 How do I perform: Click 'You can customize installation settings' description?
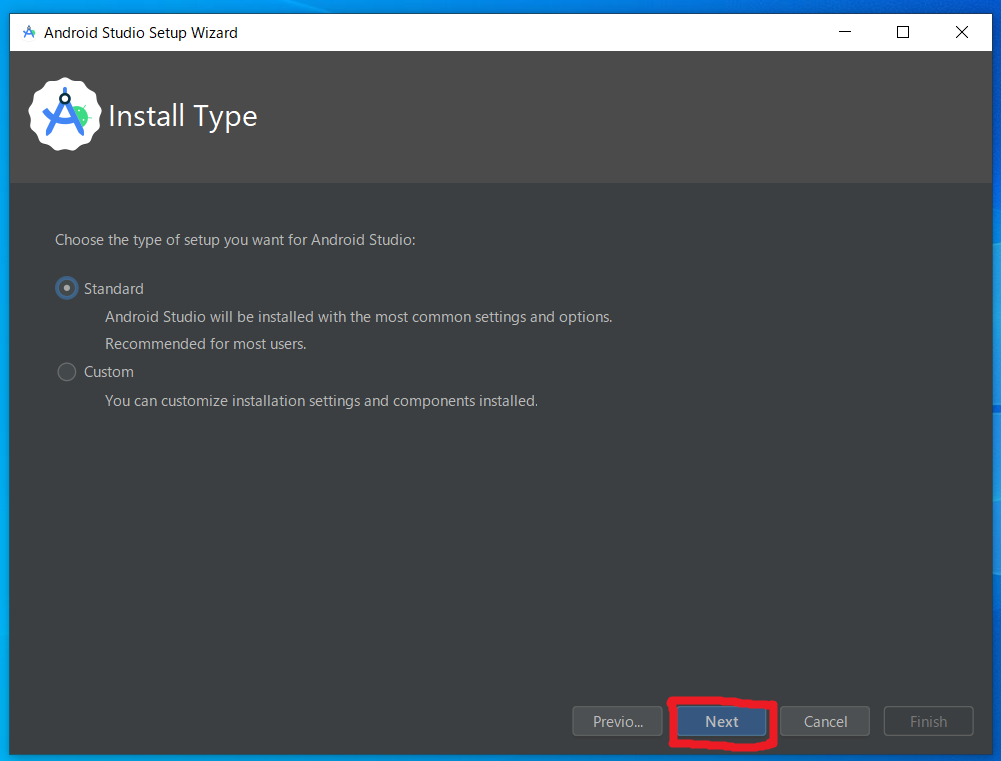coord(321,401)
